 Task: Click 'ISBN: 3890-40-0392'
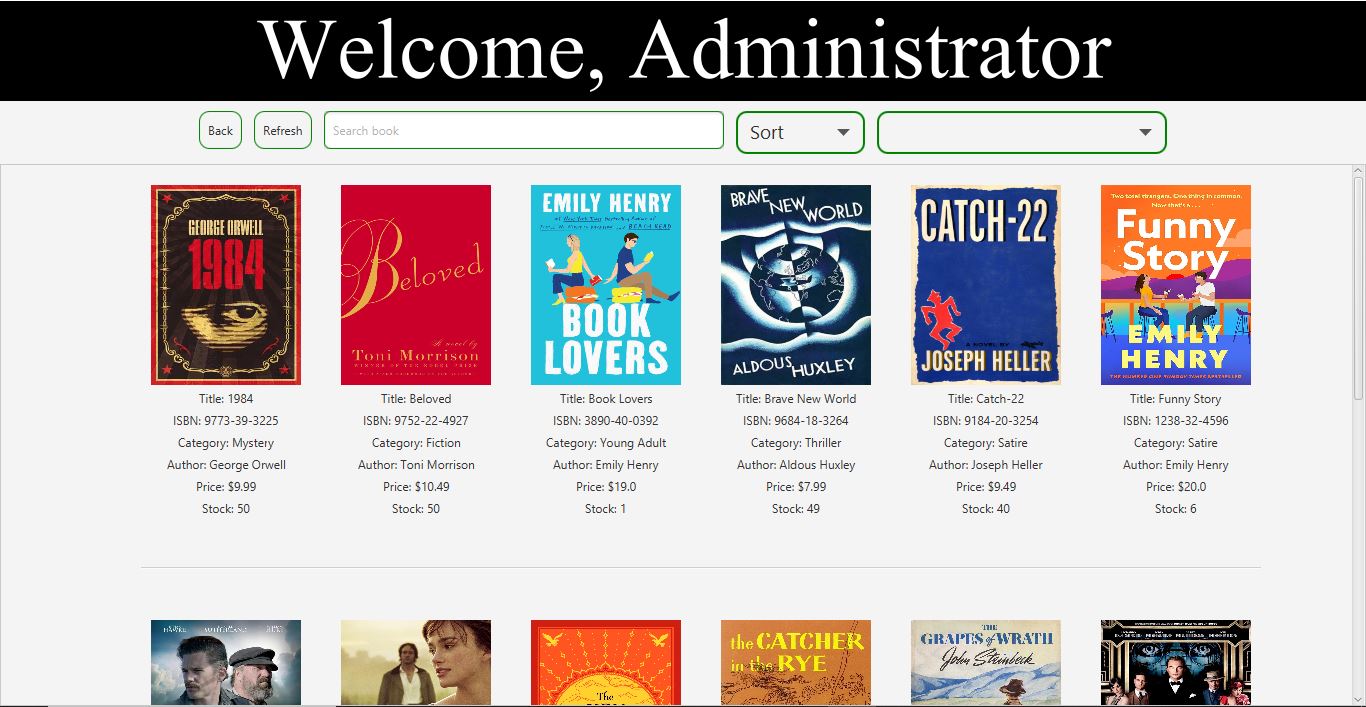[606, 421]
